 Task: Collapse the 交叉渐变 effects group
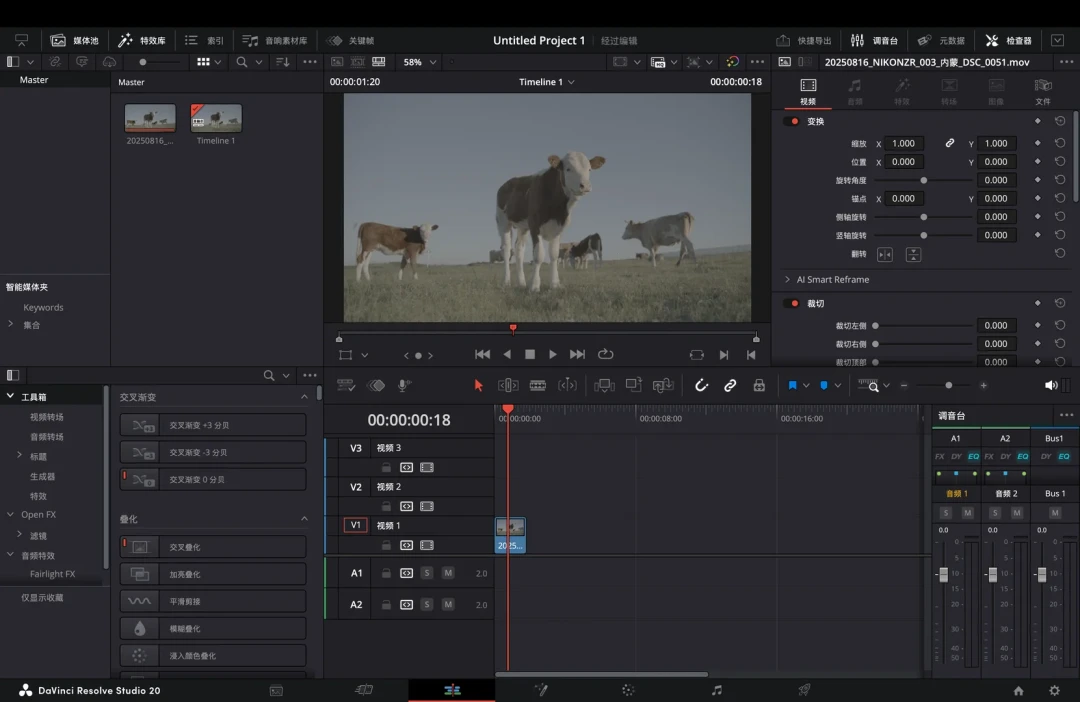(304, 397)
